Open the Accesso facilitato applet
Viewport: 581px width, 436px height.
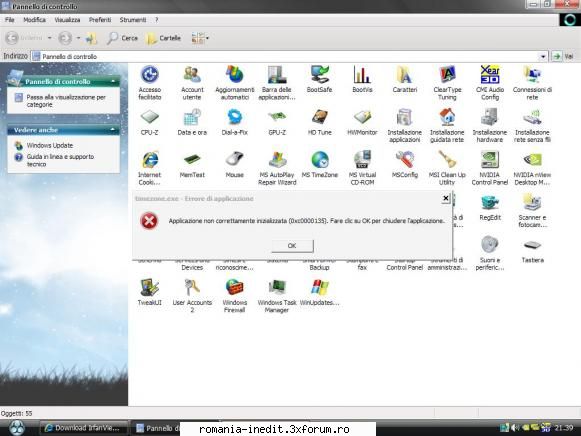click(x=150, y=83)
